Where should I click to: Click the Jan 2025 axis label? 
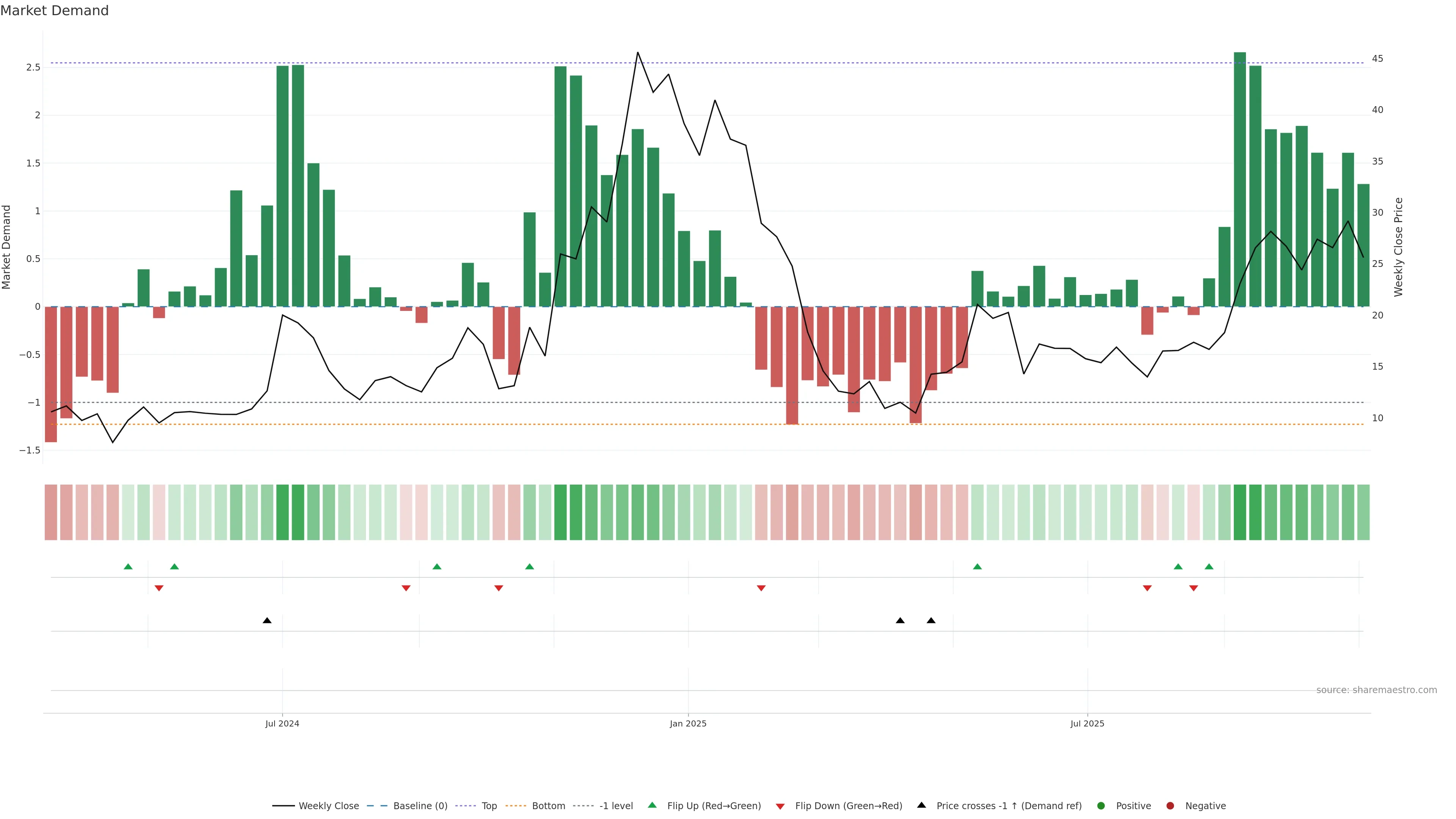pyautogui.click(x=688, y=723)
